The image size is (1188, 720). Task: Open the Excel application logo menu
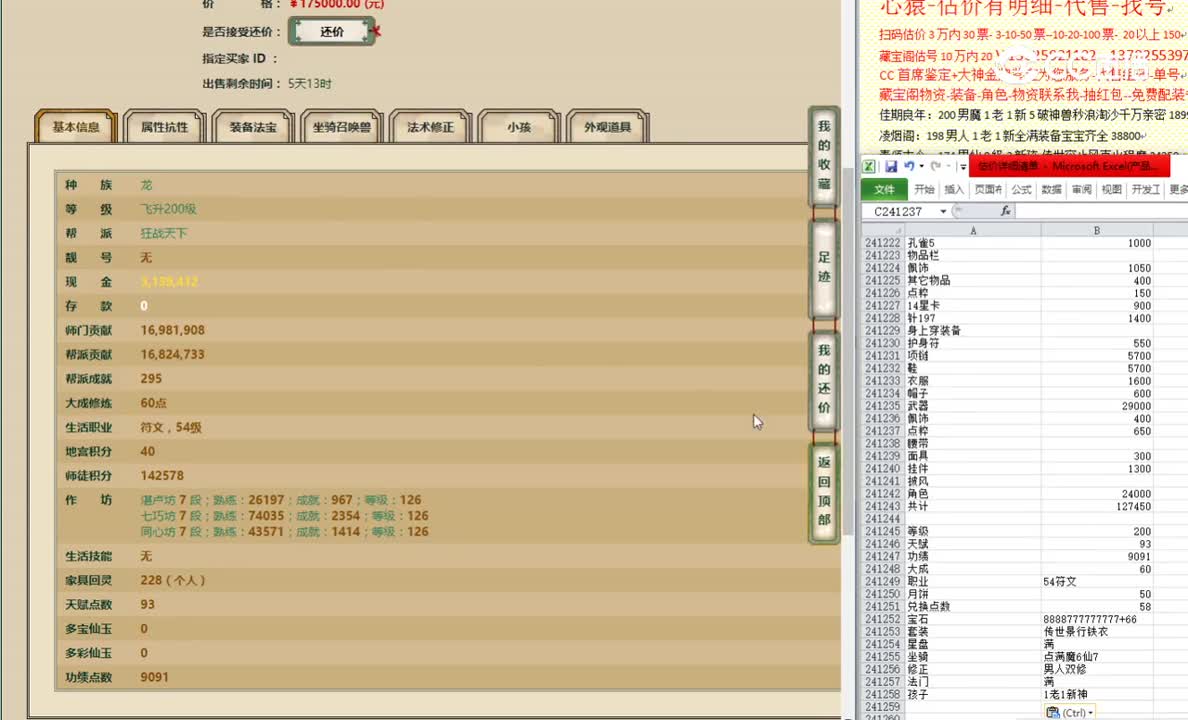click(x=869, y=167)
